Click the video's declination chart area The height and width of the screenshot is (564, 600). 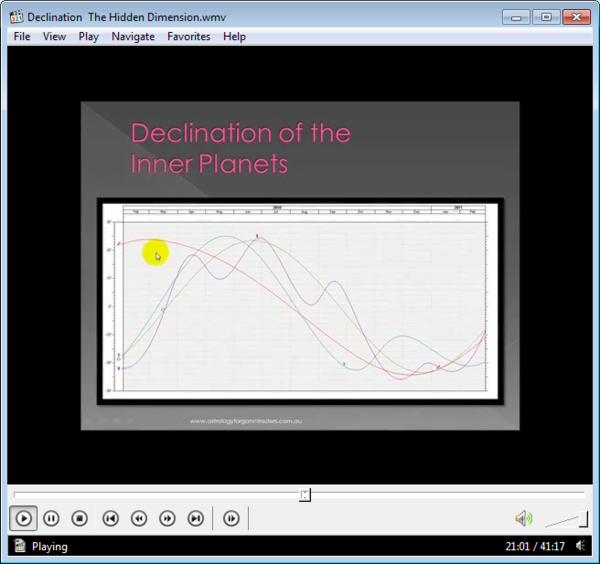(x=300, y=300)
